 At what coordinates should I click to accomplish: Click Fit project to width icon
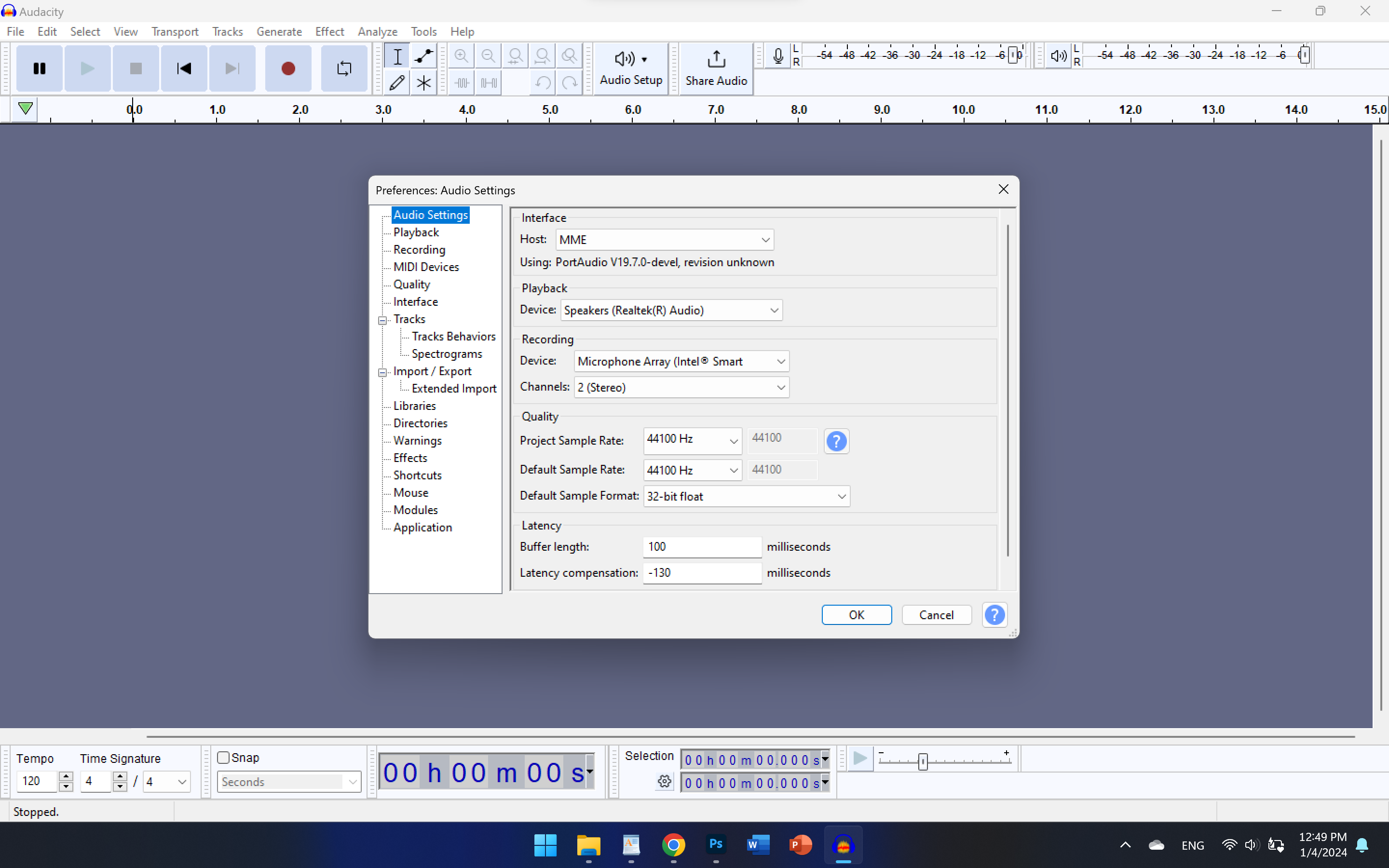[x=543, y=56]
